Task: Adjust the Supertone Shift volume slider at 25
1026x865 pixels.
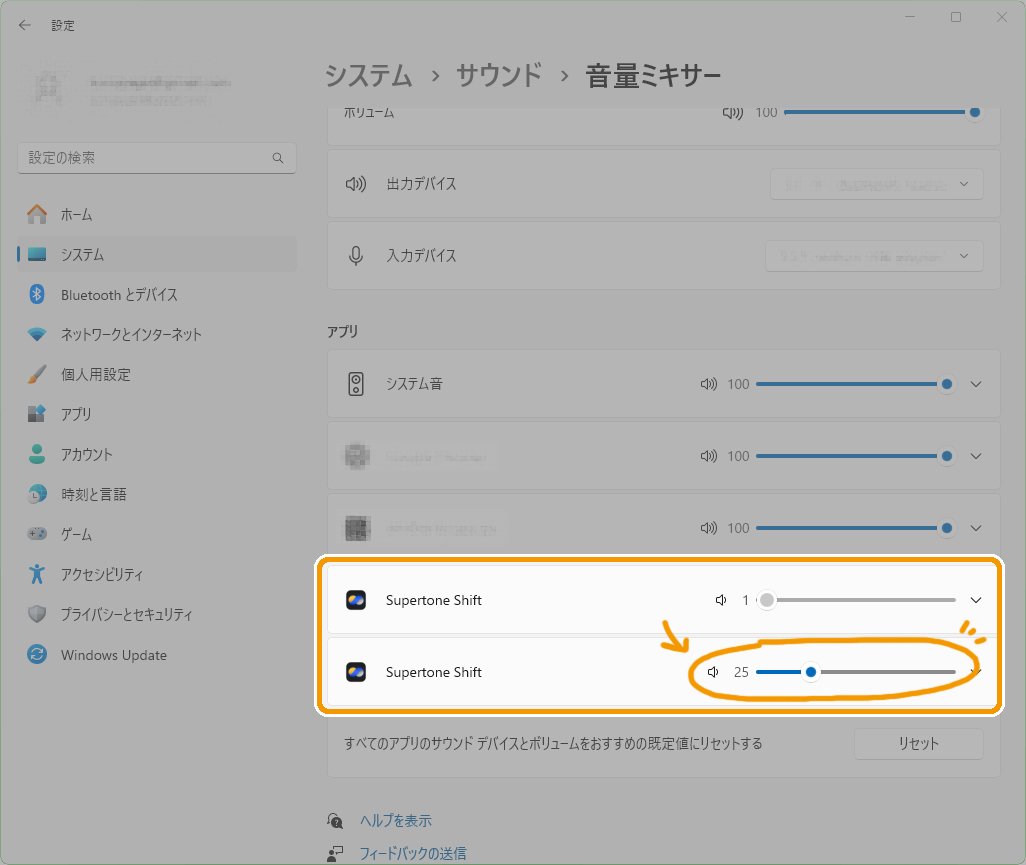Action: click(811, 672)
